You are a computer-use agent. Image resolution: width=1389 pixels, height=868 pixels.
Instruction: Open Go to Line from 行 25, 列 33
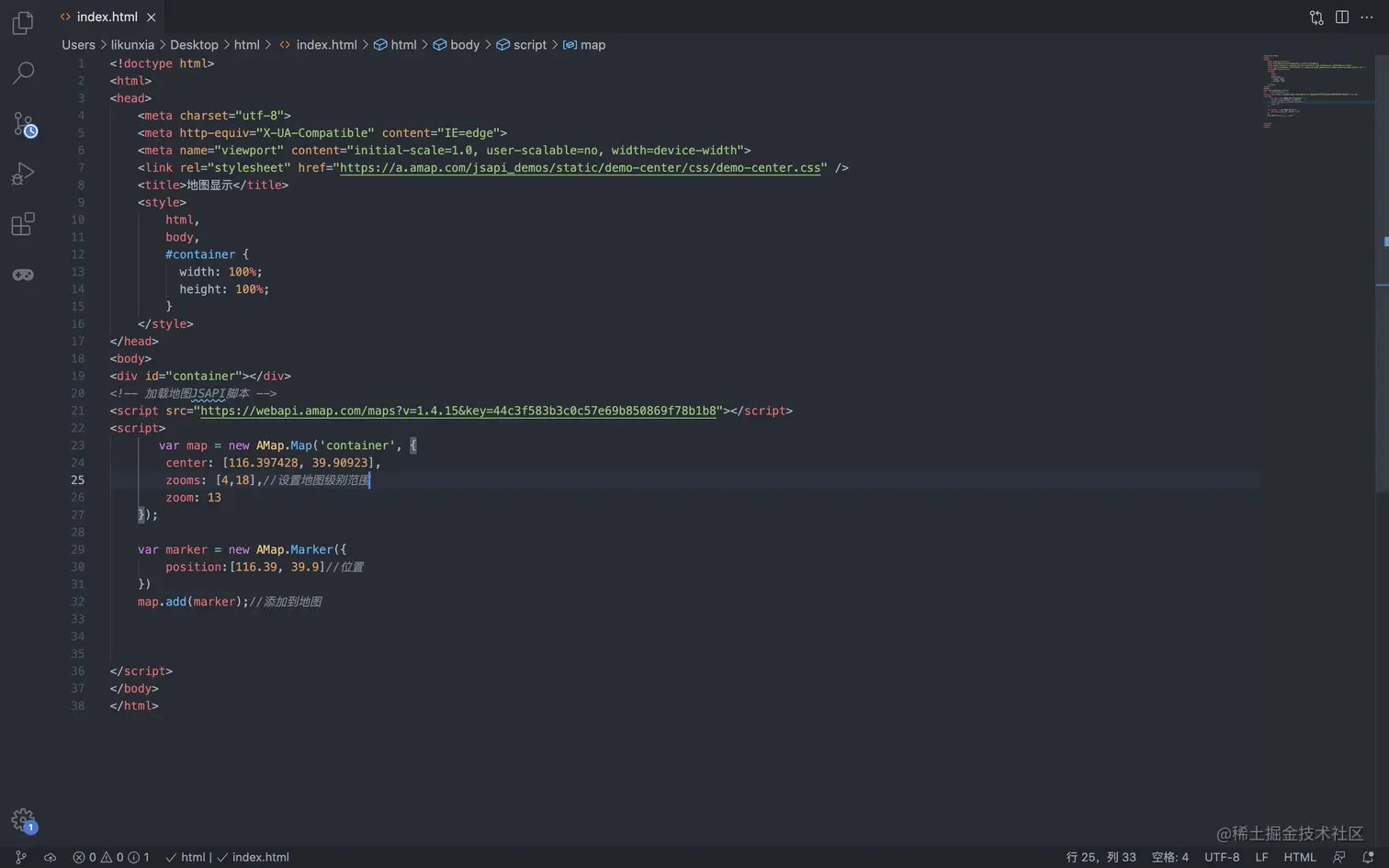click(1101, 857)
